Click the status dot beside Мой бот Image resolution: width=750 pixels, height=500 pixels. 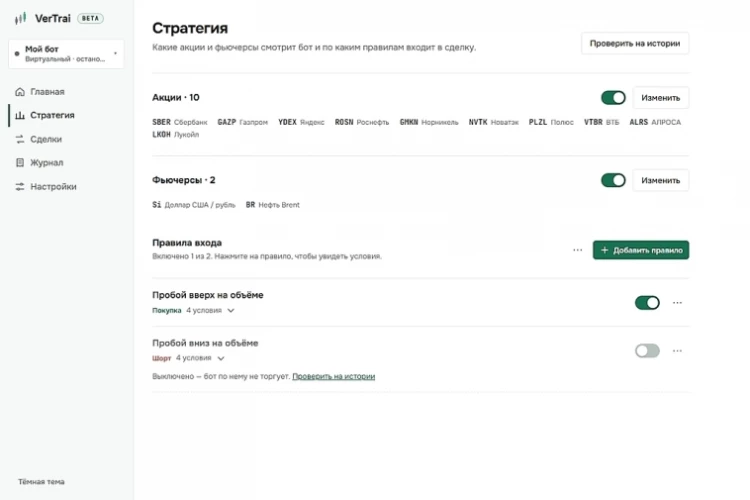[x=17, y=54]
